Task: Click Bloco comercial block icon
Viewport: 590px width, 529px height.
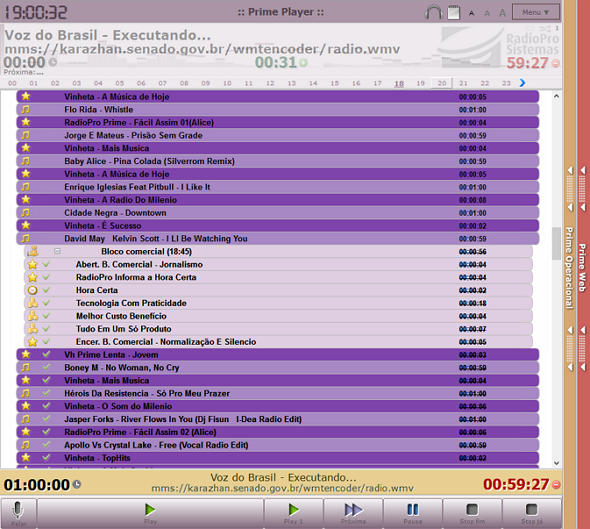Action: pos(33,251)
